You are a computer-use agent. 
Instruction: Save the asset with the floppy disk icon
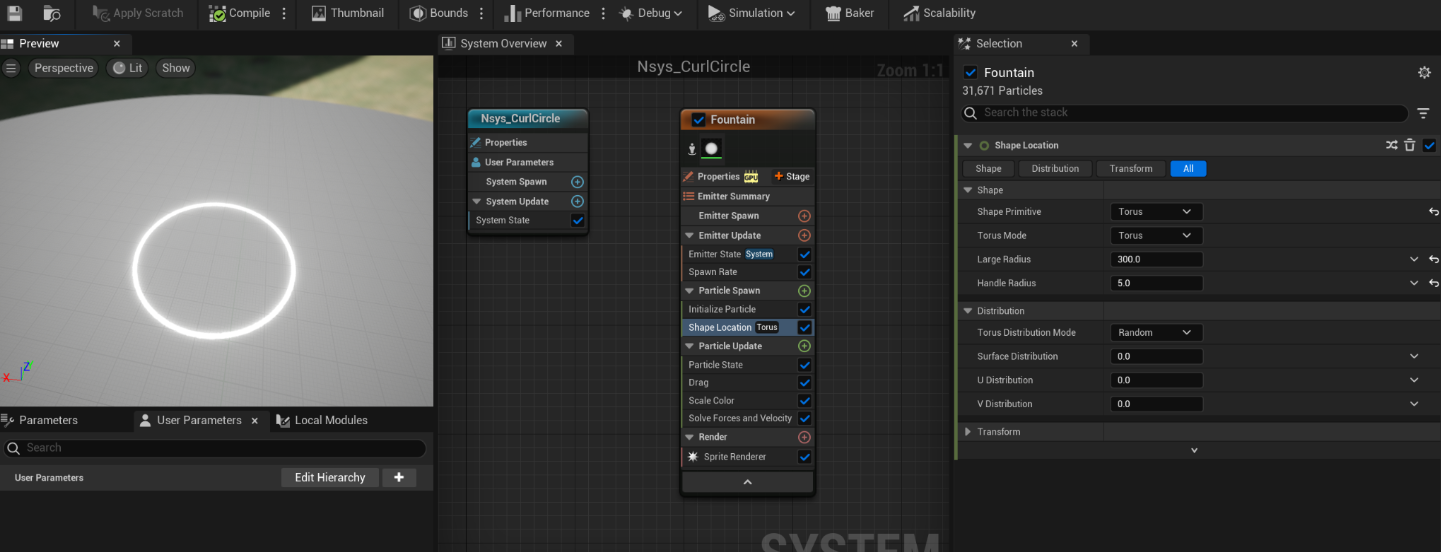(x=15, y=13)
